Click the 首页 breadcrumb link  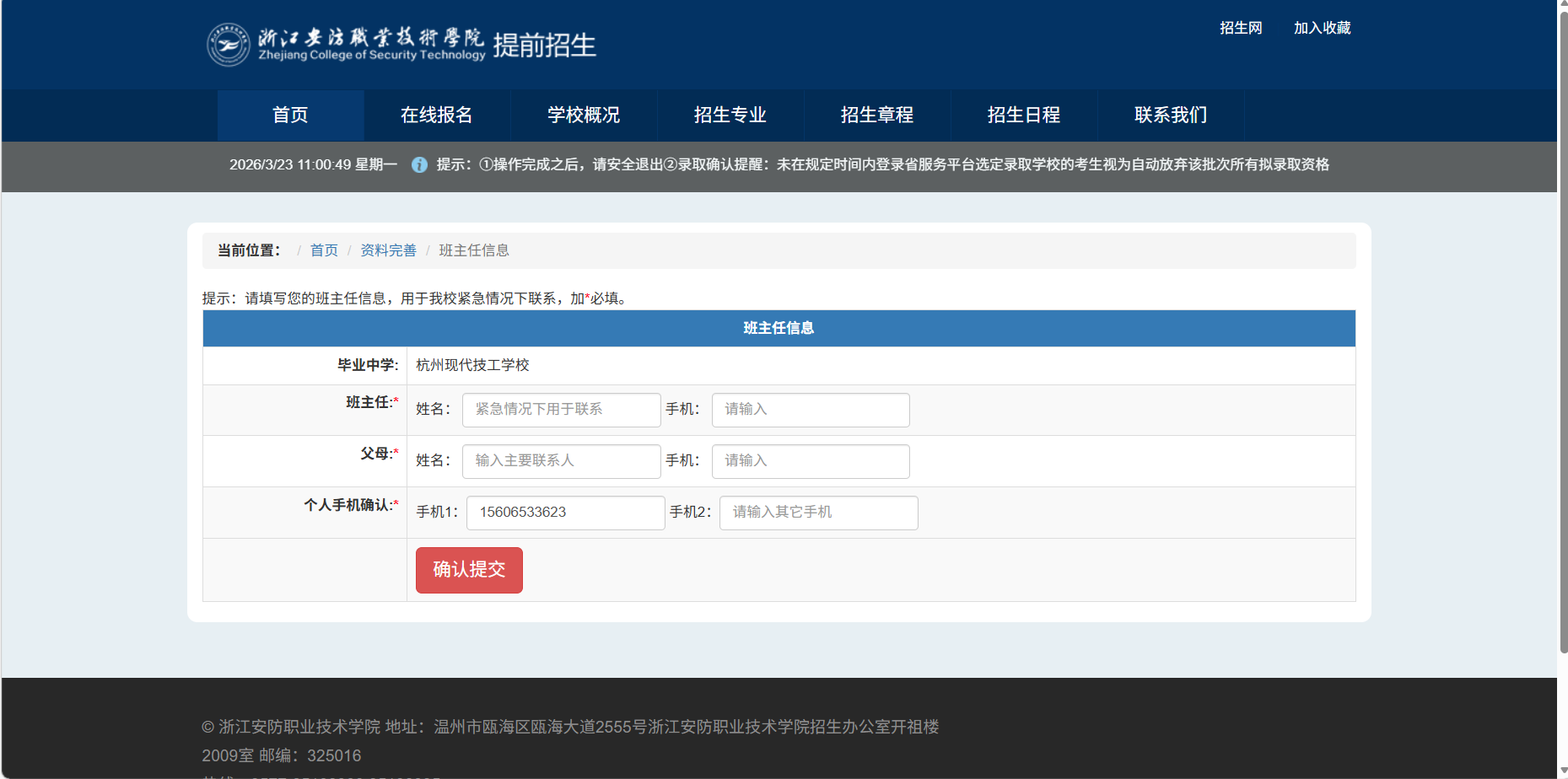(x=324, y=250)
